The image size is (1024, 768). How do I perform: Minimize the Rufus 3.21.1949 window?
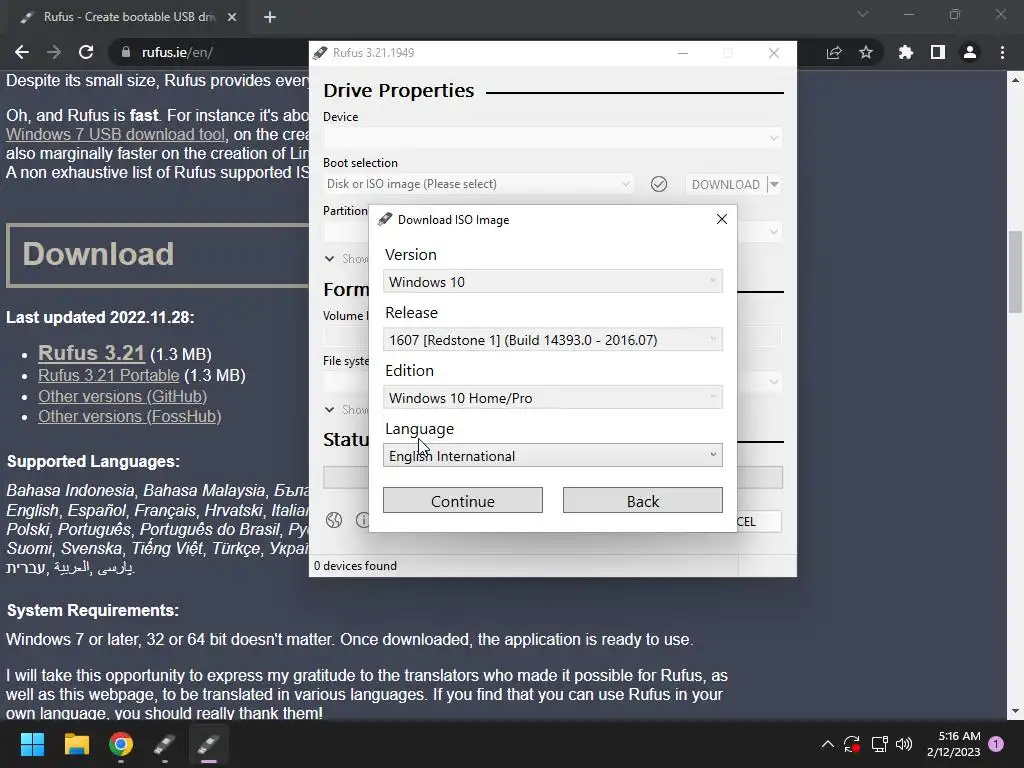683,53
